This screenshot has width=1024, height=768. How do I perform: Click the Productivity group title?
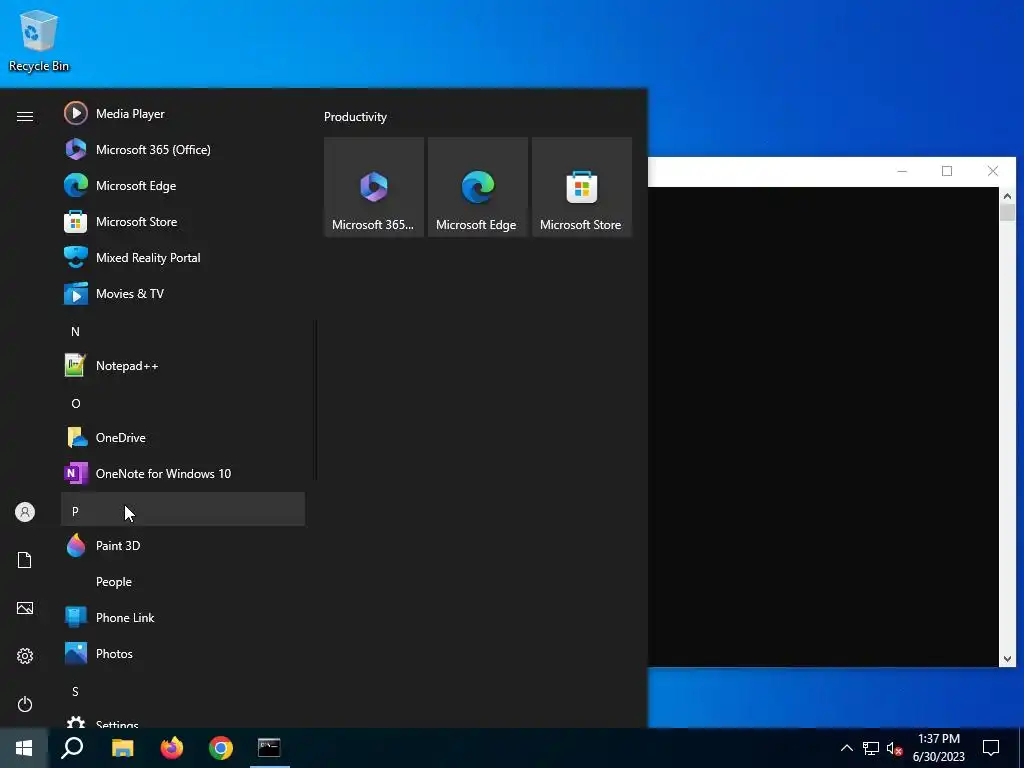coord(355,117)
